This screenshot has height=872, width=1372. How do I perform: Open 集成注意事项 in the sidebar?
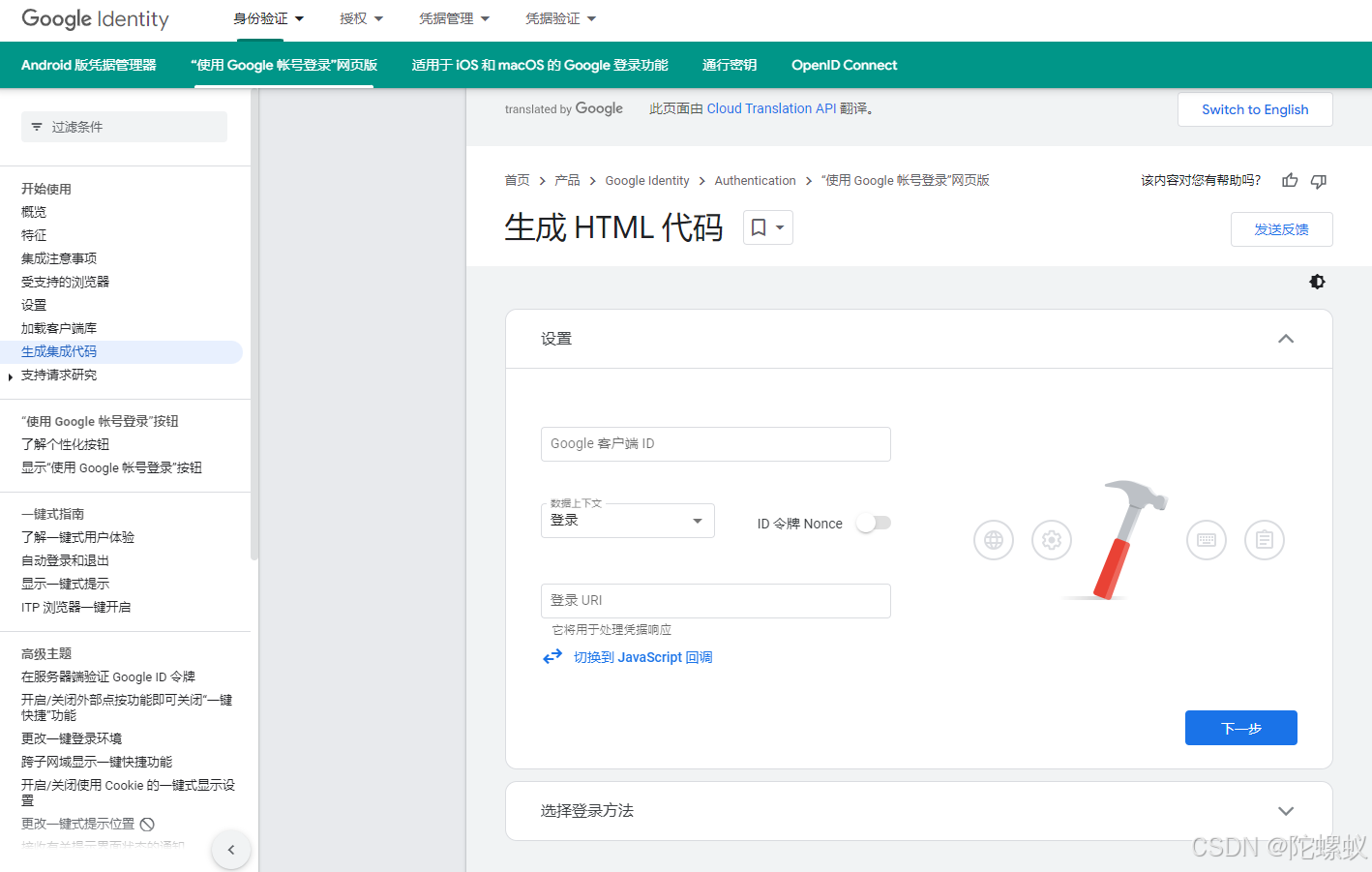coord(59,258)
